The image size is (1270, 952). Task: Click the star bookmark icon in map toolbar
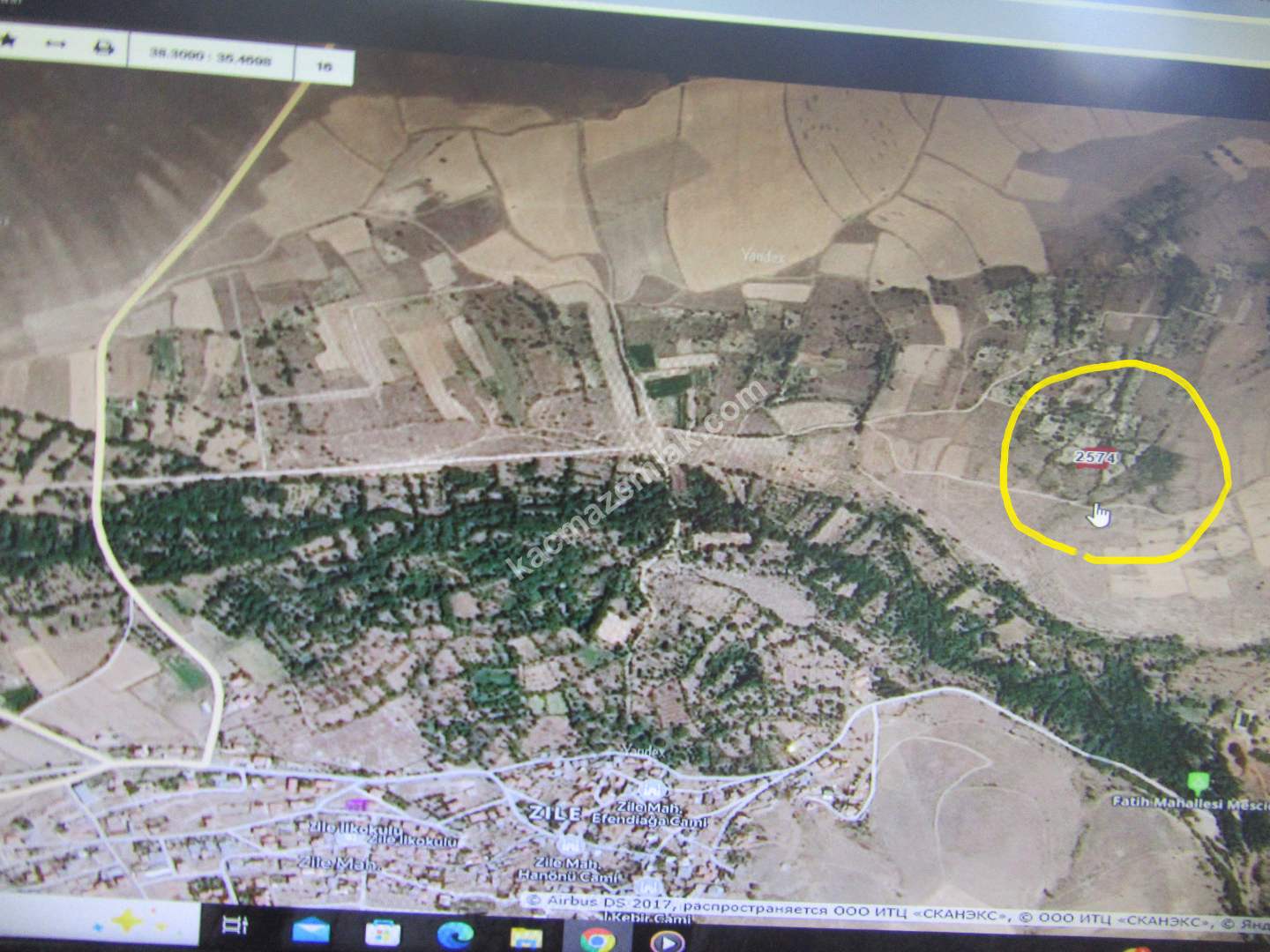[9, 41]
